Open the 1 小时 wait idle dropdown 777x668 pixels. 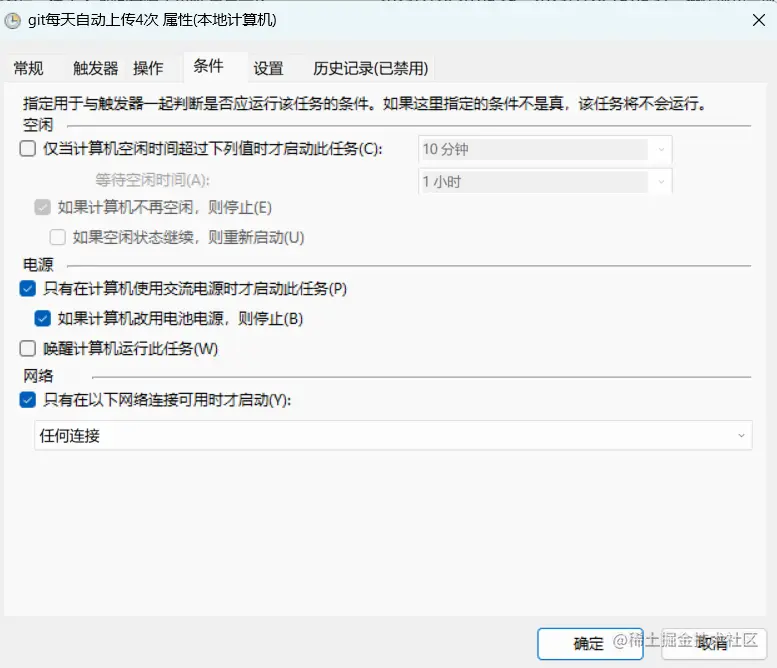545,182
